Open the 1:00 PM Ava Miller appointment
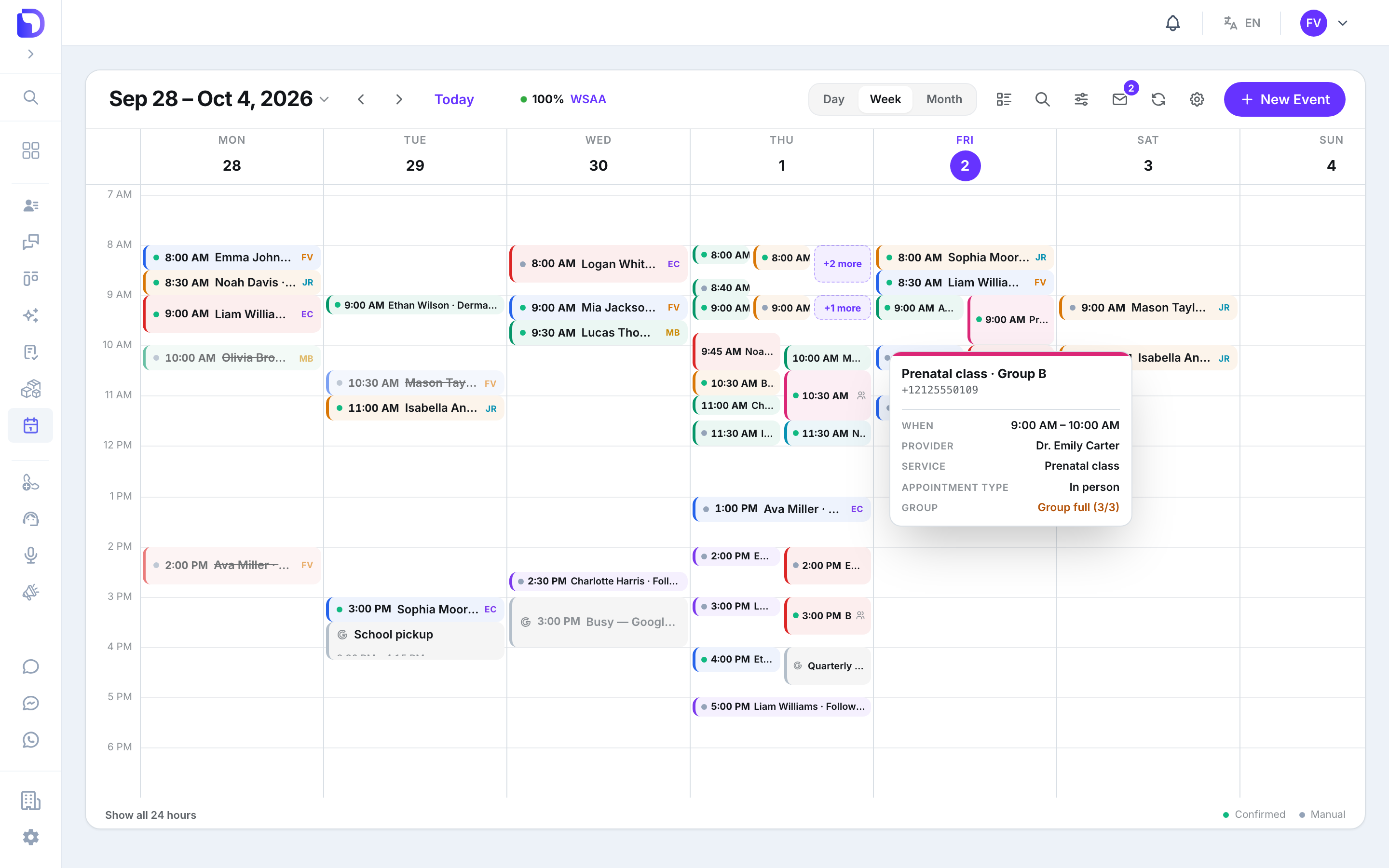 782,509
